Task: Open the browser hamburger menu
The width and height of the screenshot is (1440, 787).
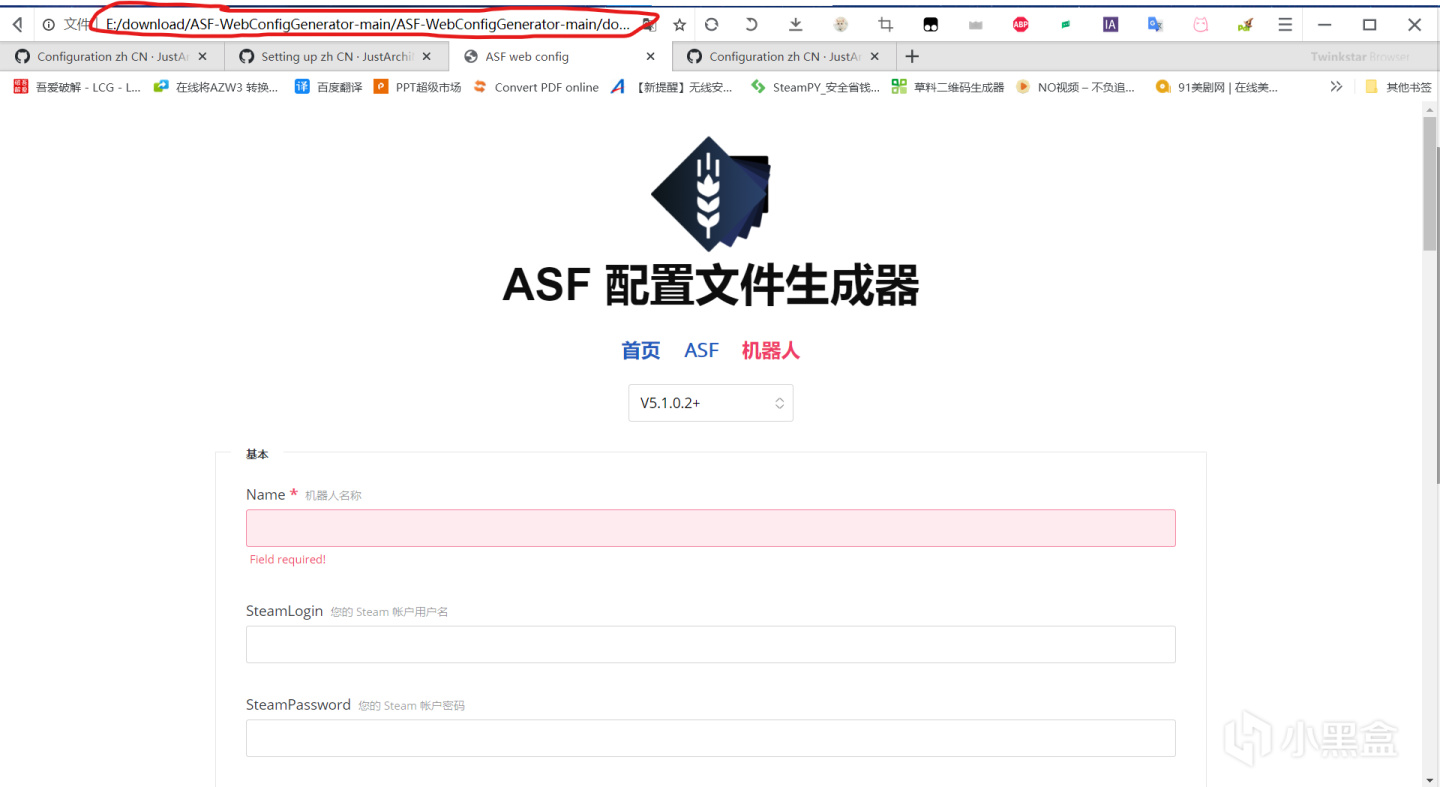Action: pos(1283,23)
